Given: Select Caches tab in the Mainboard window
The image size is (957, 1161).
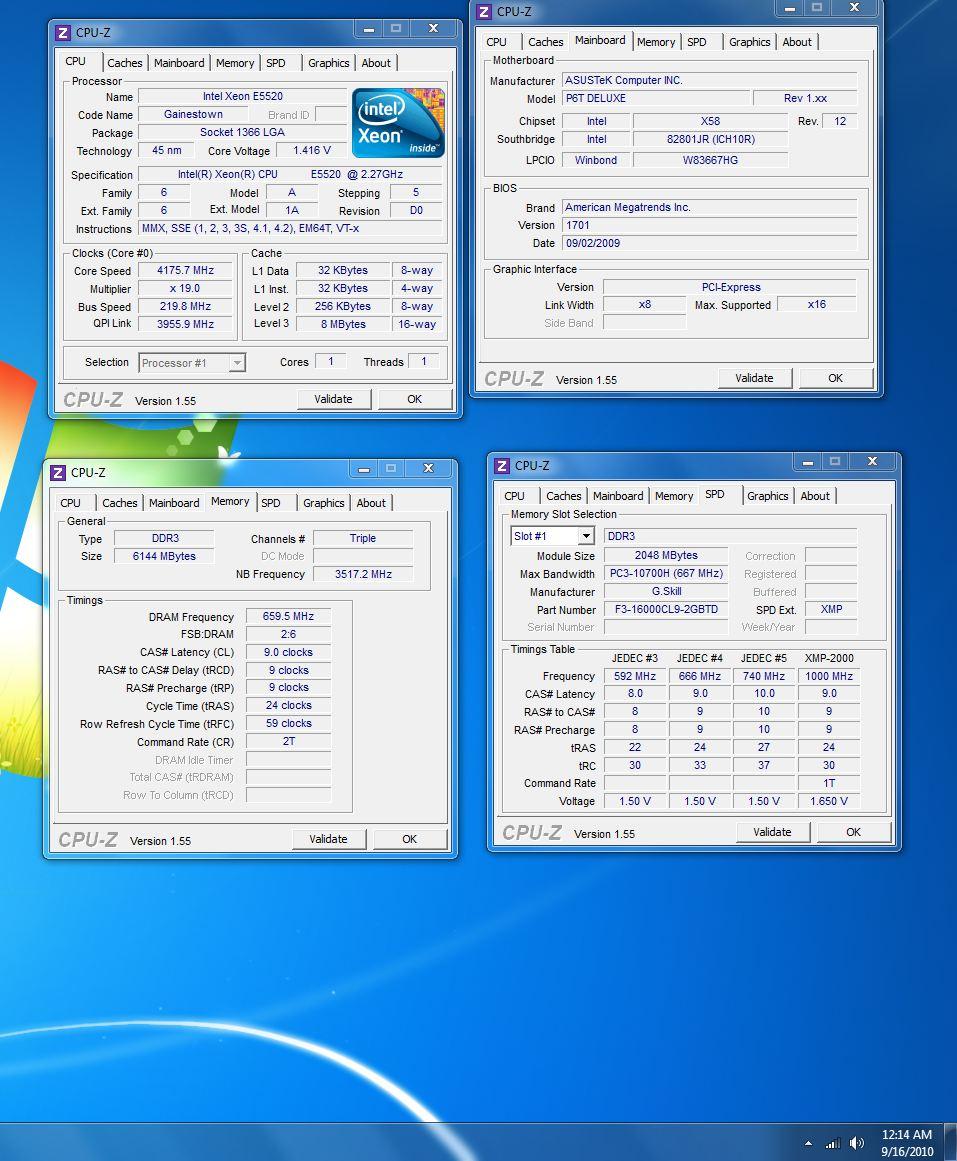Looking at the screenshot, I should pyautogui.click(x=545, y=42).
